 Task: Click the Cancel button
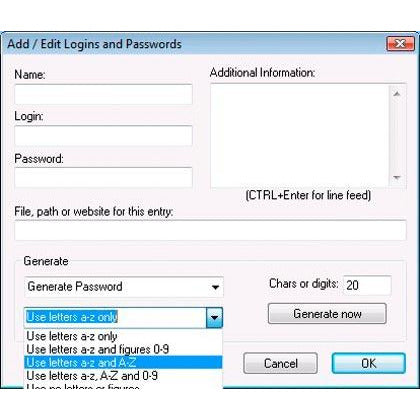tap(280, 363)
